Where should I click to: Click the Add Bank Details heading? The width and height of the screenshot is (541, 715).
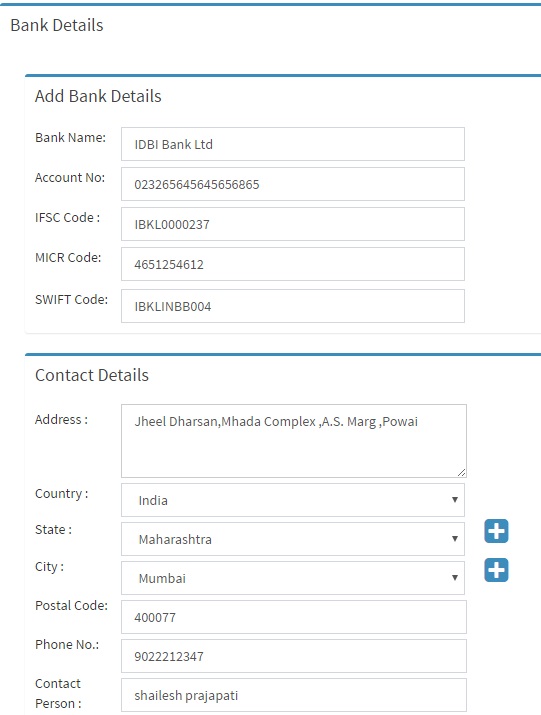[98, 96]
